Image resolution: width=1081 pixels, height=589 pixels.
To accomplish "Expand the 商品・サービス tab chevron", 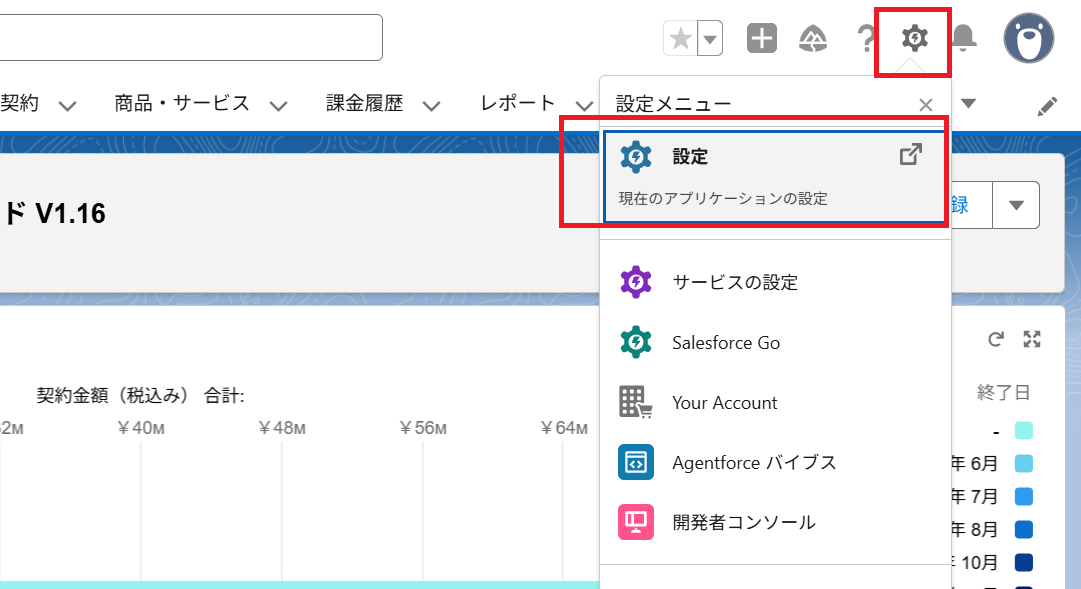I will click(x=279, y=105).
